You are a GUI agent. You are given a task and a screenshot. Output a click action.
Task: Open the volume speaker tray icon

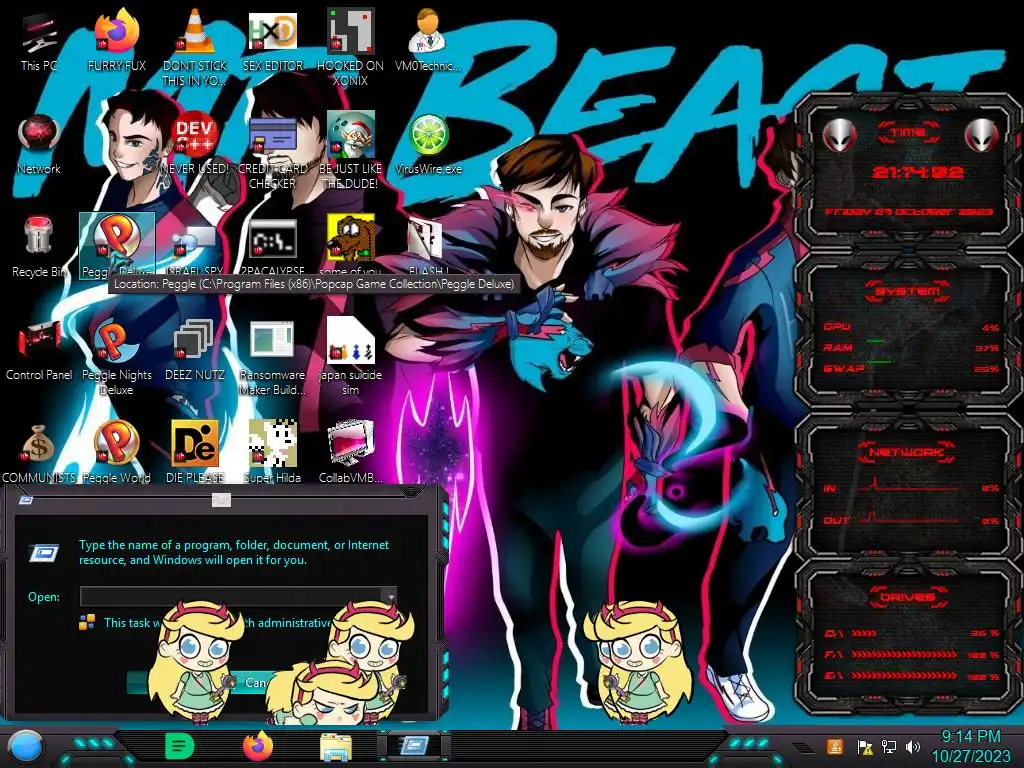click(913, 746)
